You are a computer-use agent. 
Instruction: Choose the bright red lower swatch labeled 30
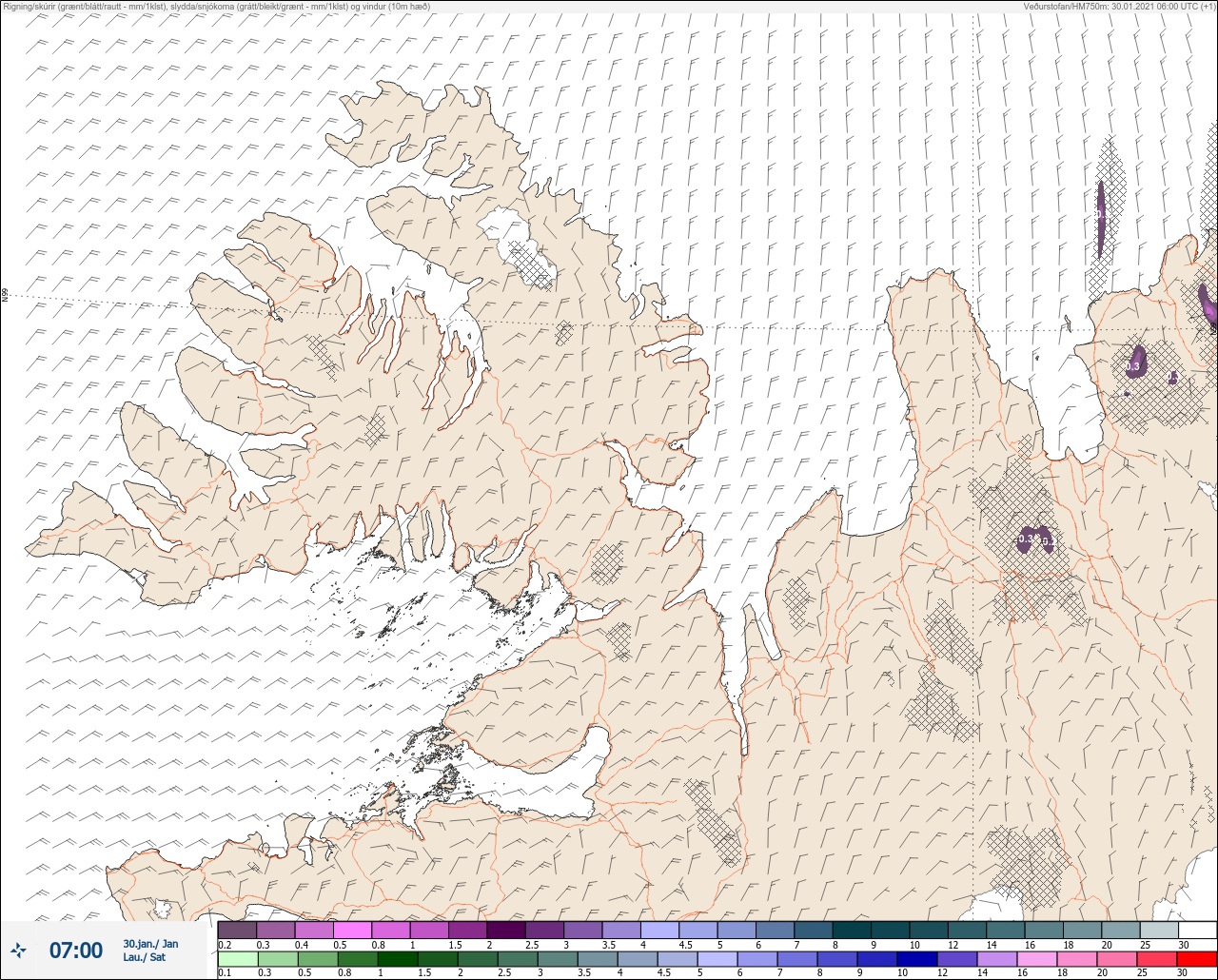pos(1197,958)
